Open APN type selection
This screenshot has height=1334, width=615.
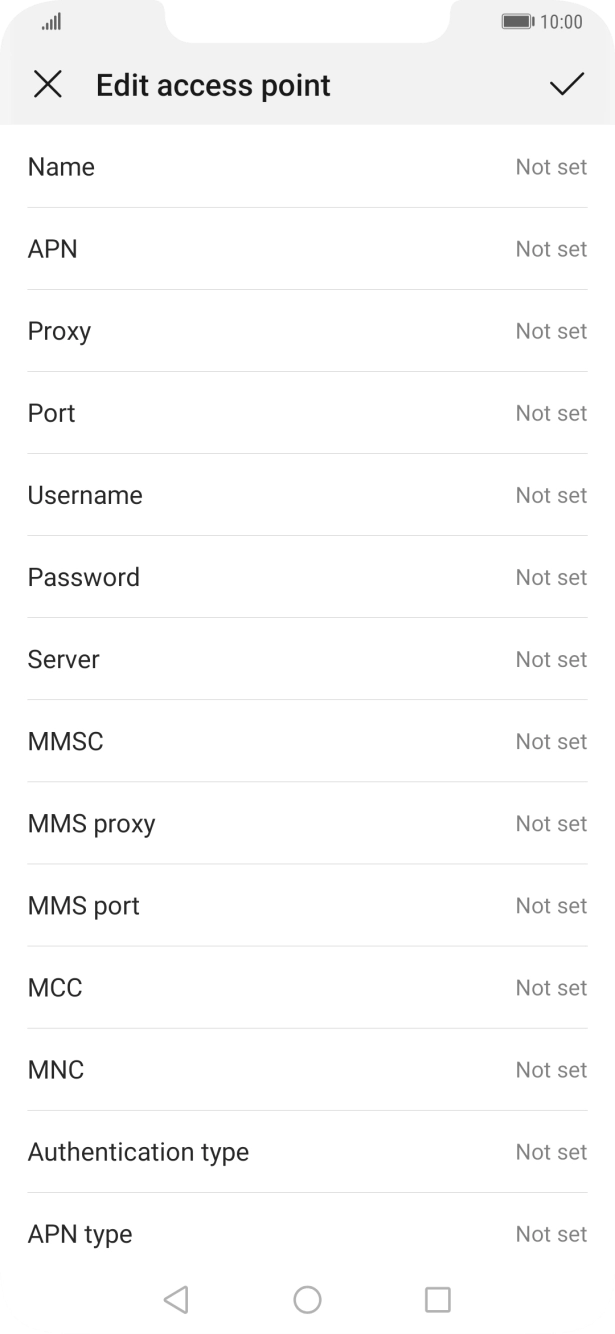[307, 1234]
